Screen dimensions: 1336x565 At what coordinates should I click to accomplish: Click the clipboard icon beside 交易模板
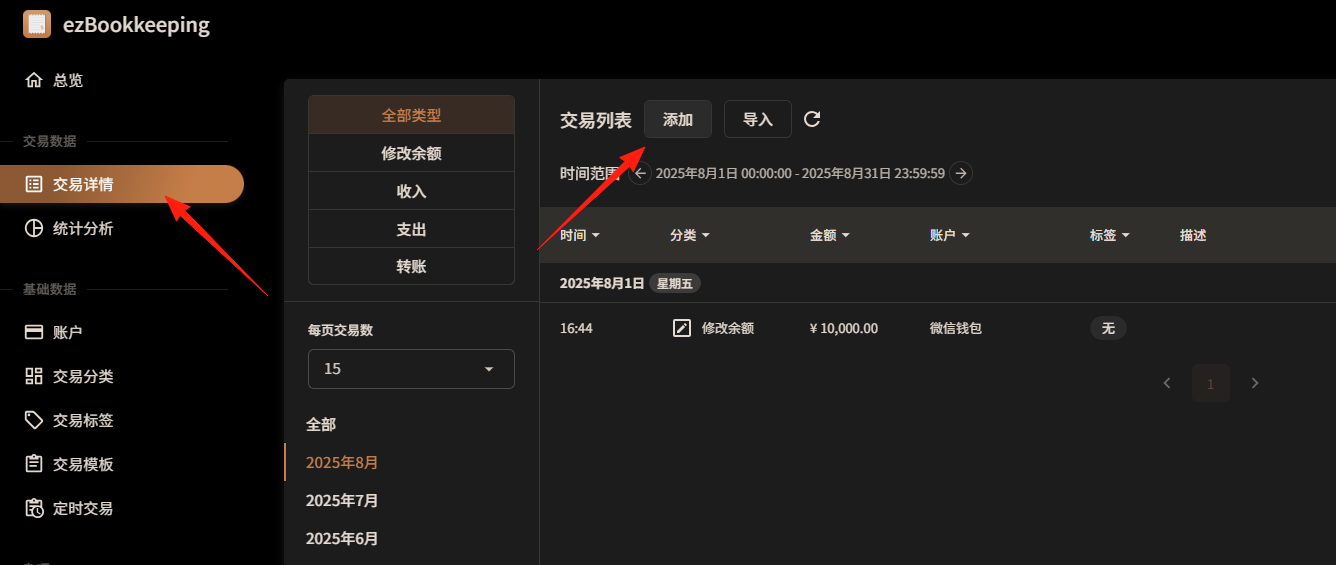pyautogui.click(x=34, y=464)
